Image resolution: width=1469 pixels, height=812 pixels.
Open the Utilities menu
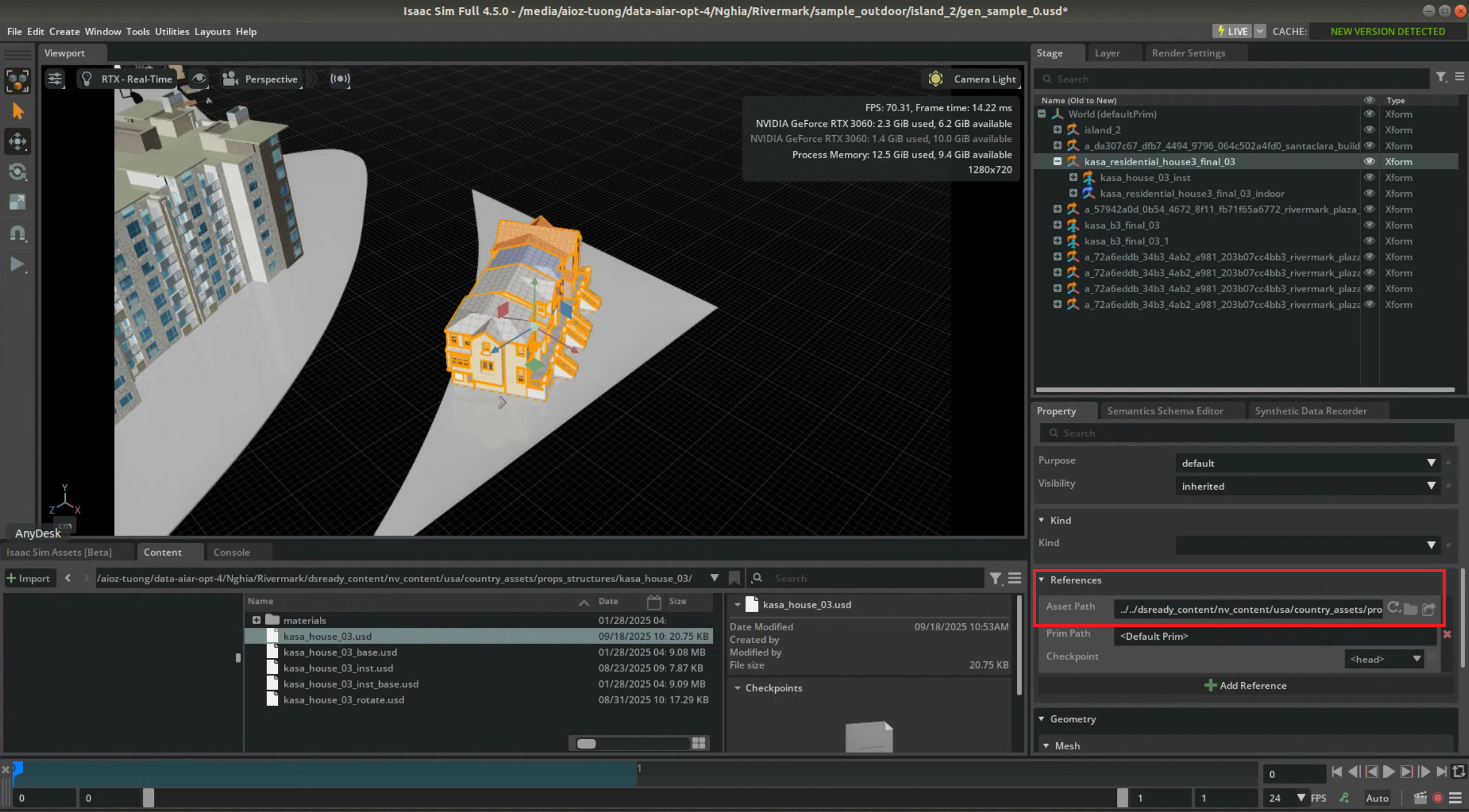tap(172, 31)
